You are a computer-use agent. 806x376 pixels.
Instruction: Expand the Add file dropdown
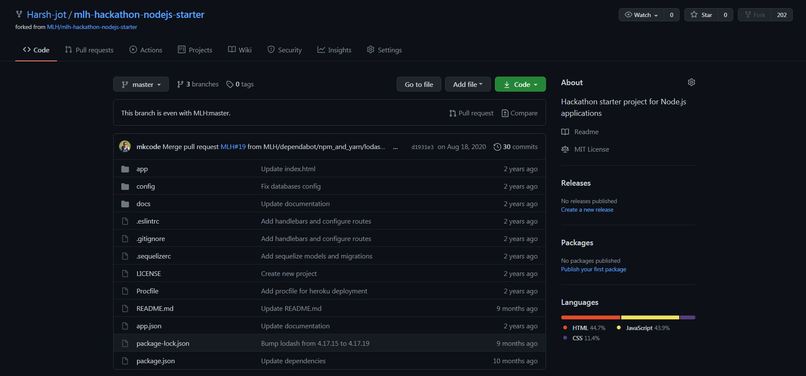click(468, 84)
